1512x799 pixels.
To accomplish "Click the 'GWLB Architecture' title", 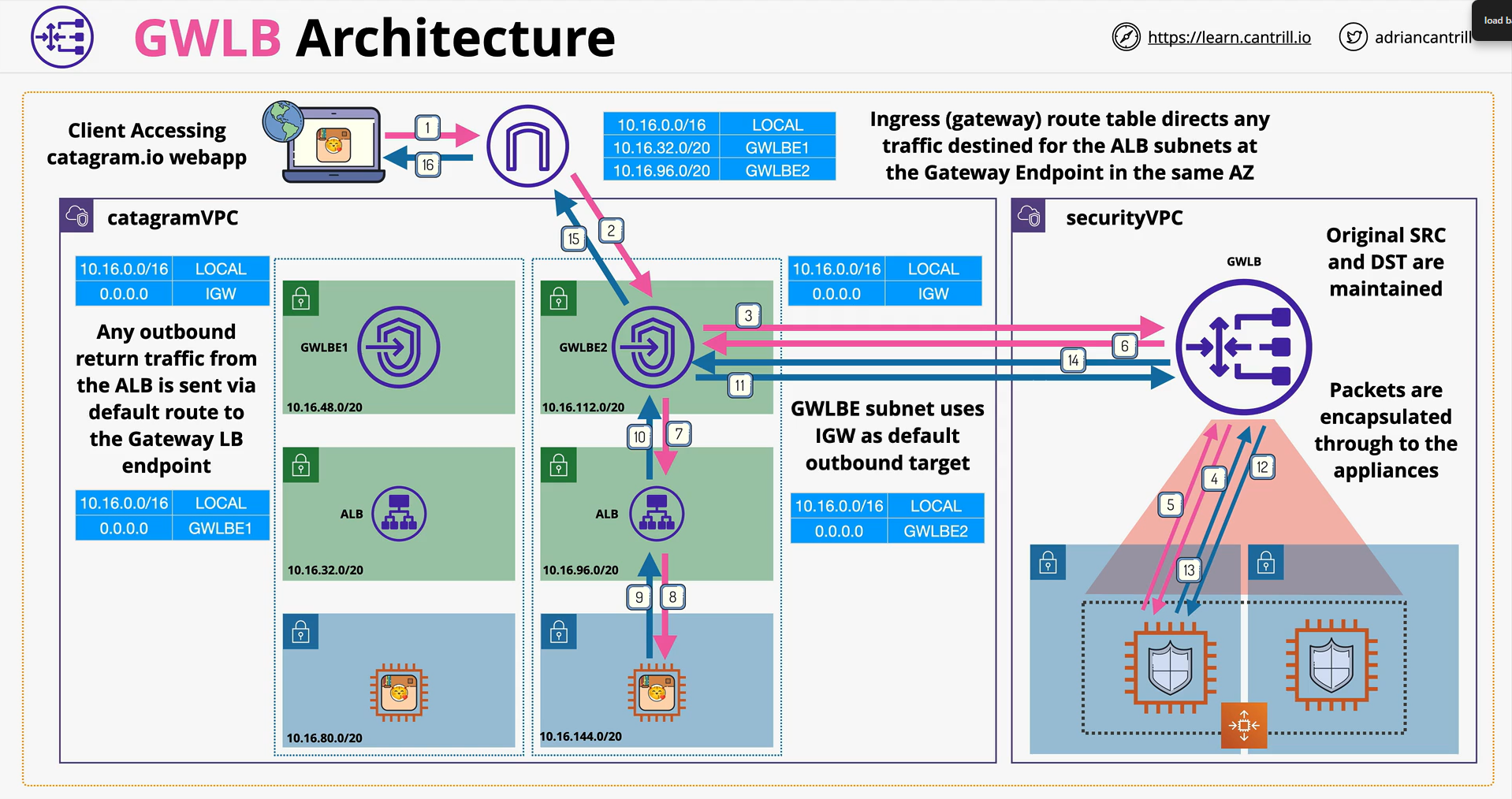I will coord(374,37).
